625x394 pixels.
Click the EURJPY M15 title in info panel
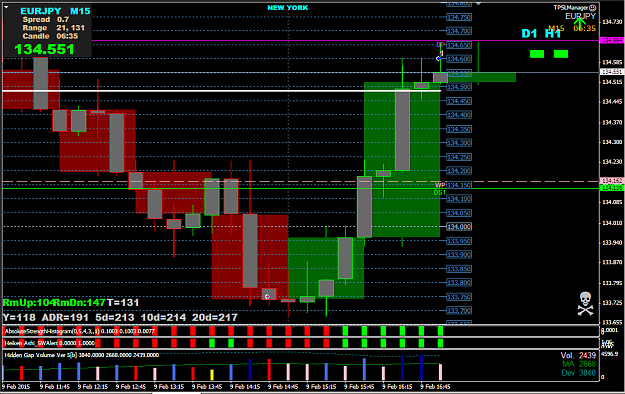(x=55, y=11)
